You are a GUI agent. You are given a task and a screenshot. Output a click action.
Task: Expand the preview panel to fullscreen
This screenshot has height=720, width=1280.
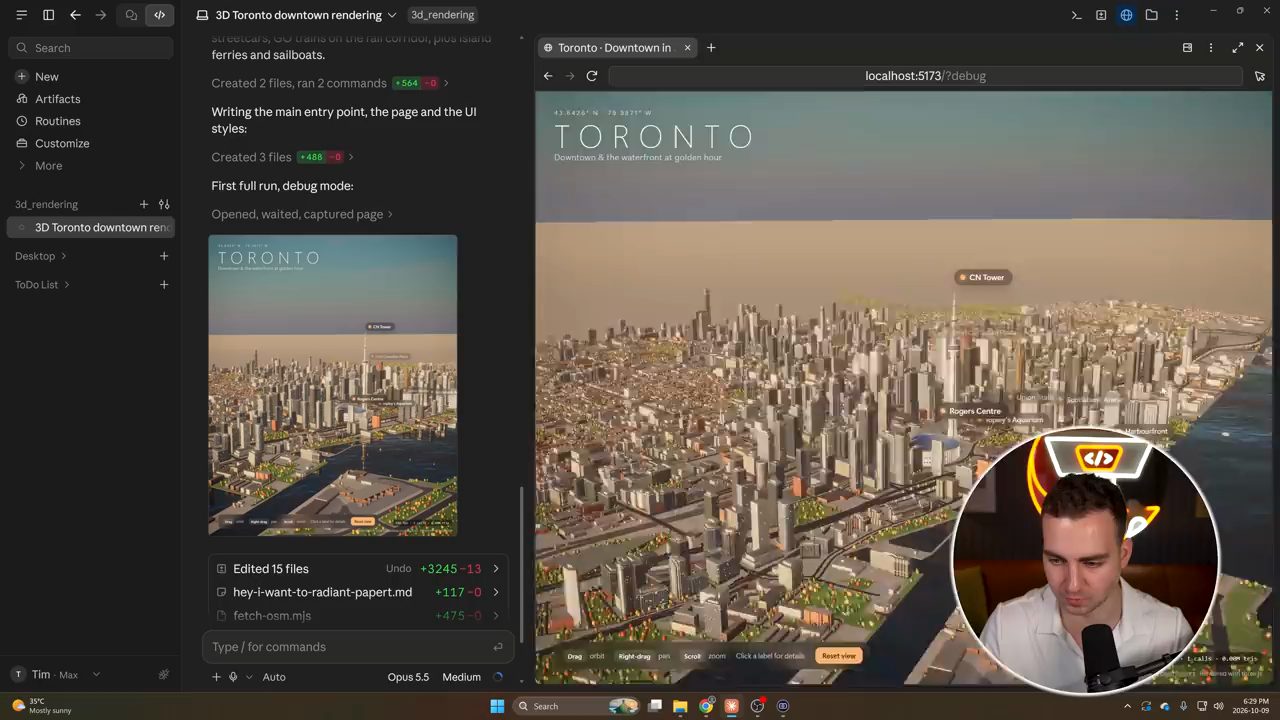(x=1237, y=47)
